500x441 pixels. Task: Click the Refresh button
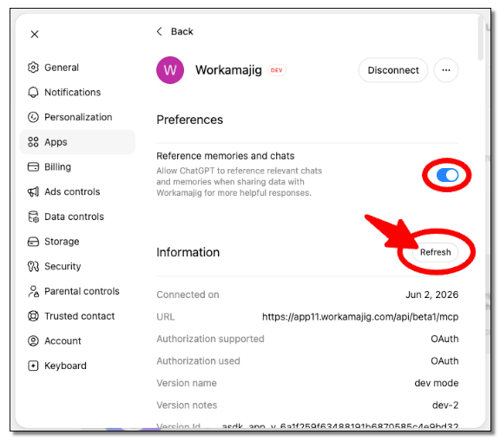tap(435, 252)
